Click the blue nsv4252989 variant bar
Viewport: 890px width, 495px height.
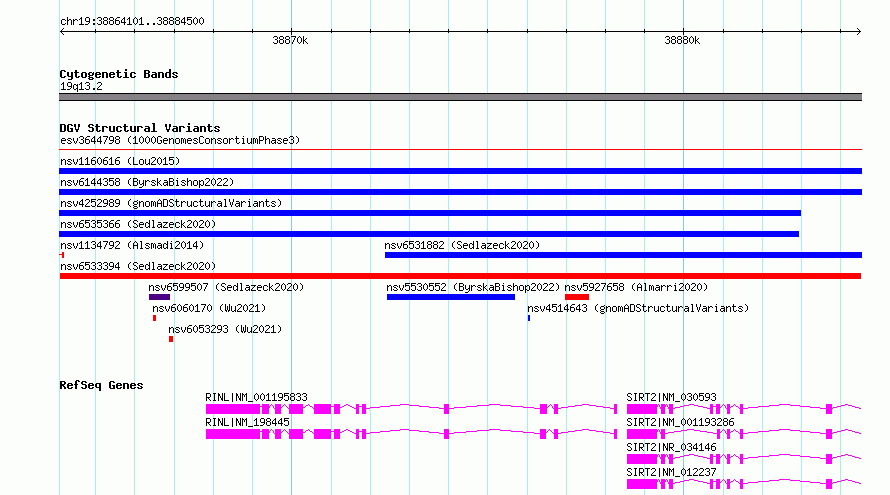tap(430, 213)
